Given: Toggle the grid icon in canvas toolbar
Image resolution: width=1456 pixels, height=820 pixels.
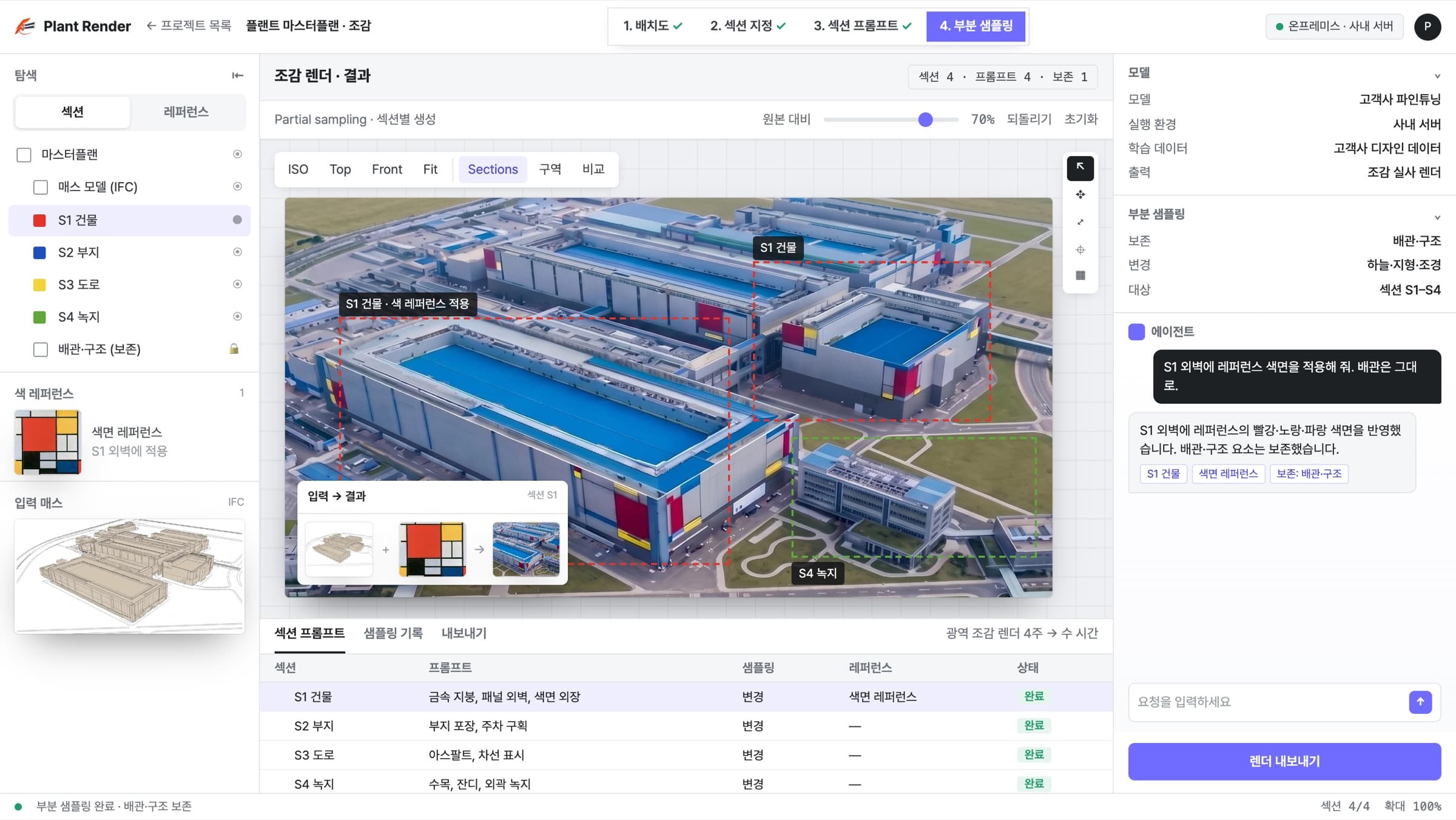Looking at the screenshot, I should (1080, 276).
